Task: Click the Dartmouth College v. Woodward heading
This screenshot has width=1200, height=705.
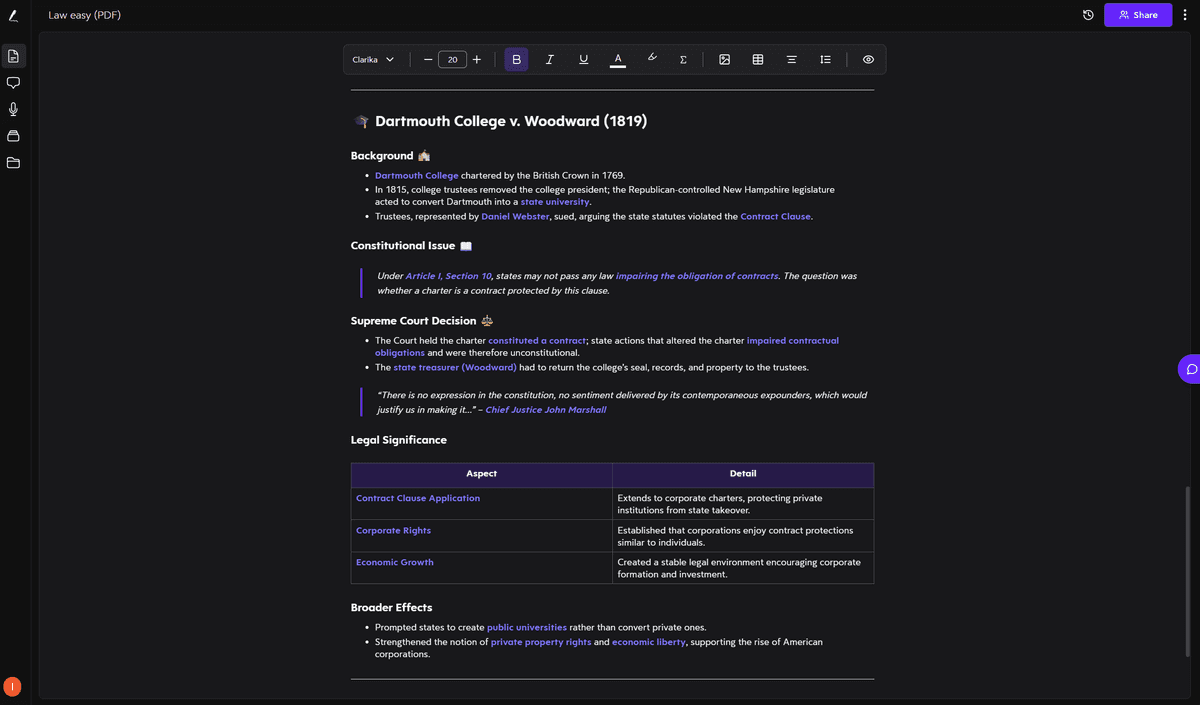Action: pyautogui.click(x=511, y=121)
